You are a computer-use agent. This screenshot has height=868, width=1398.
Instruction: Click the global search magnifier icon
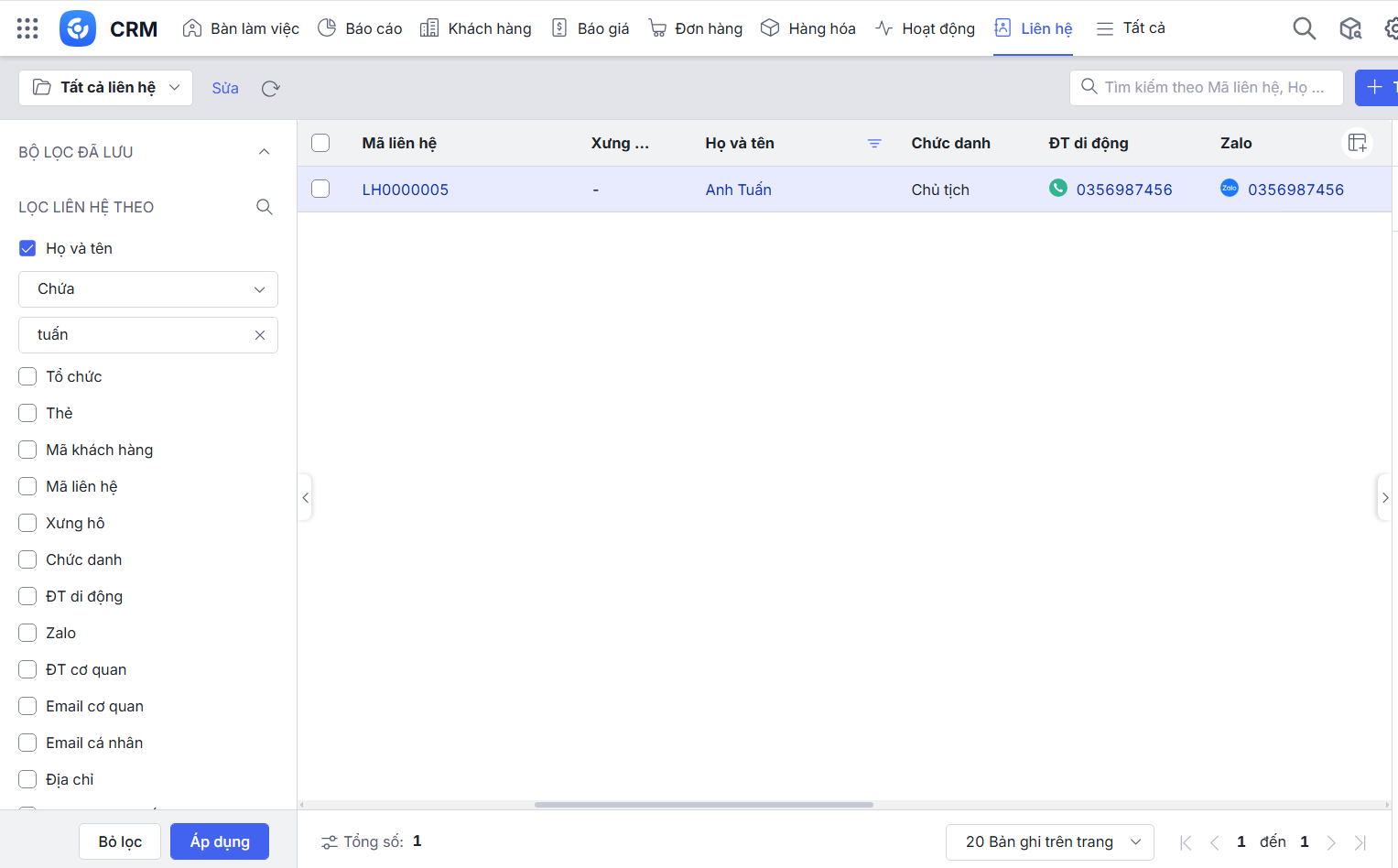click(1304, 29)
